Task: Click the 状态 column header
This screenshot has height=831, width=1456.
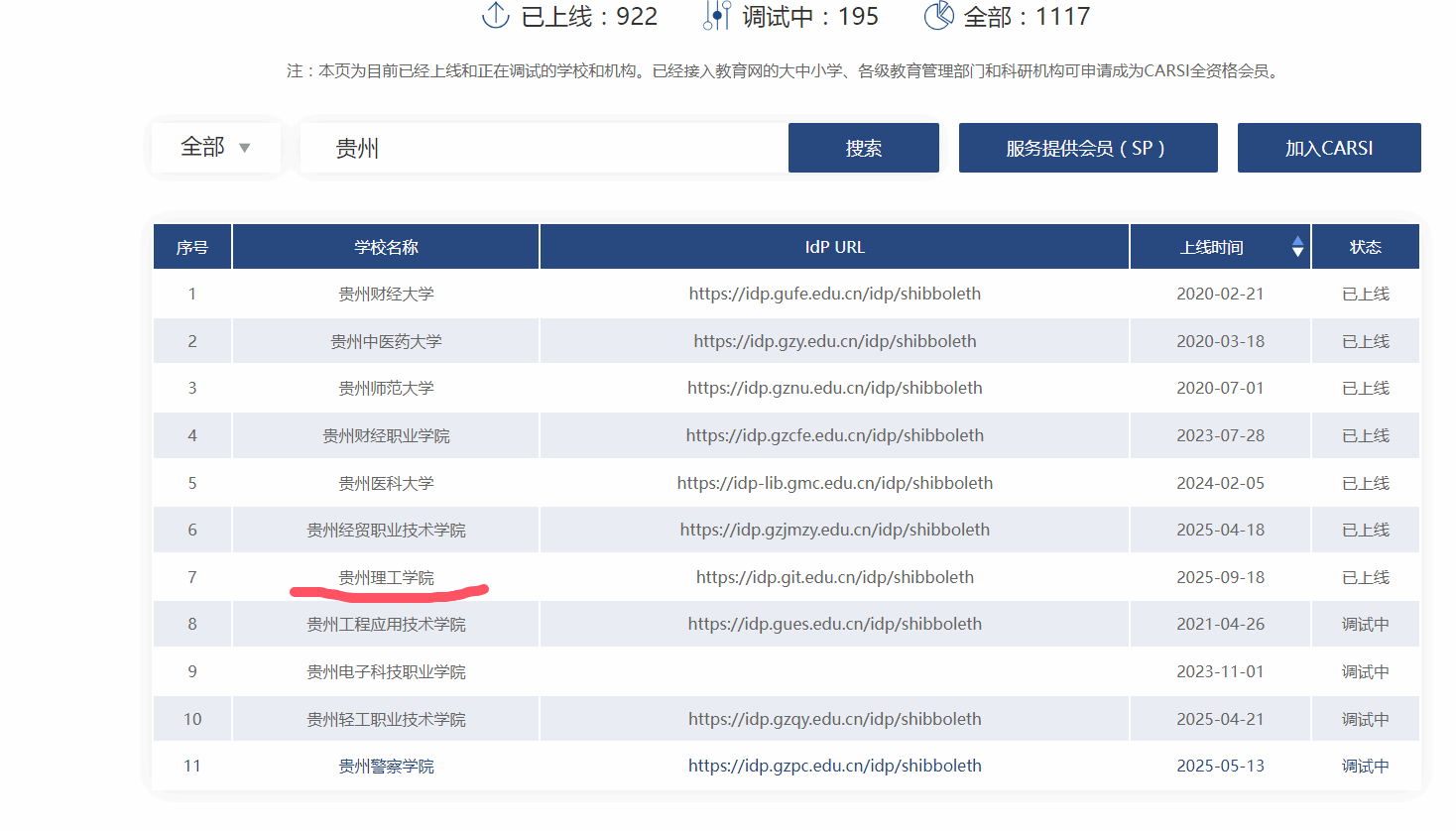Action: point(1365,247)
